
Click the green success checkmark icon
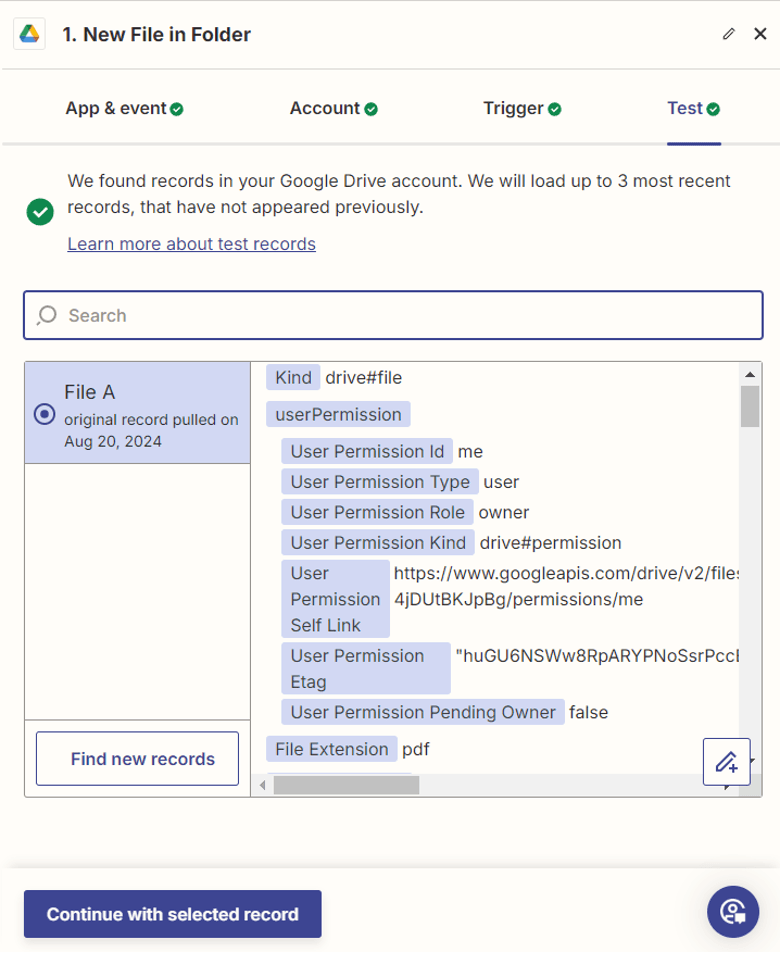click(40, 211)
